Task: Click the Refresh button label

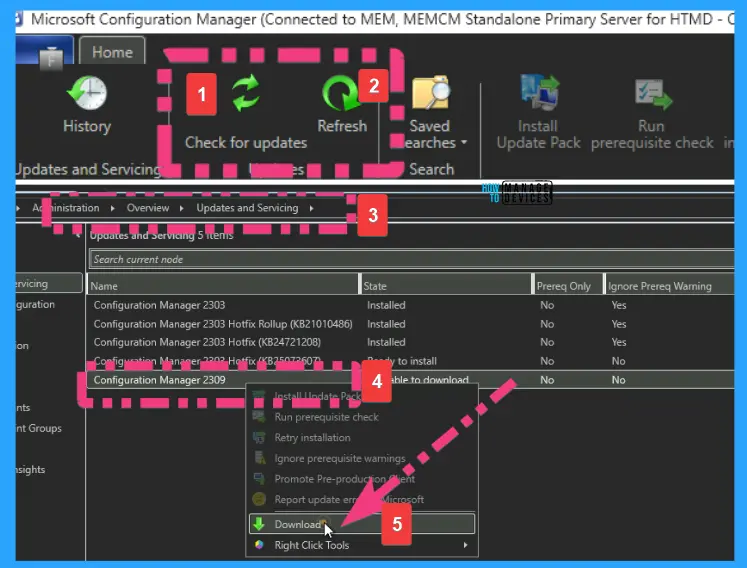Action: click(342, 126)
